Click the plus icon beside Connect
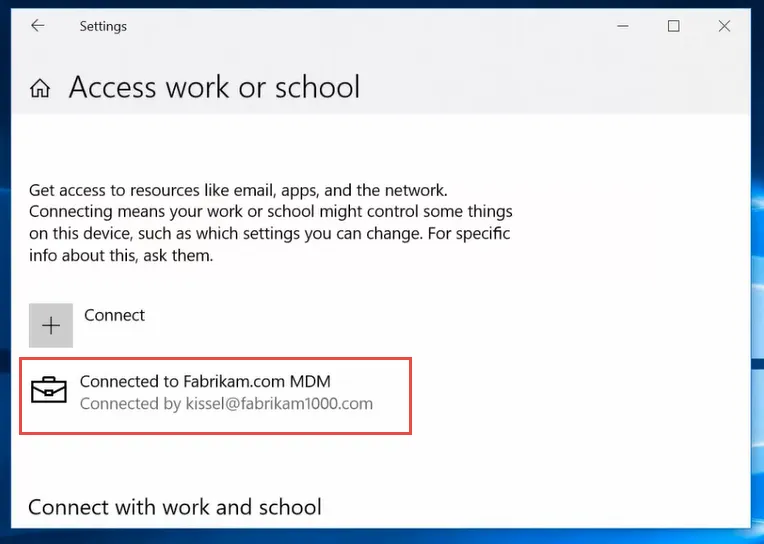764x544 pixels. pos(51,325)
